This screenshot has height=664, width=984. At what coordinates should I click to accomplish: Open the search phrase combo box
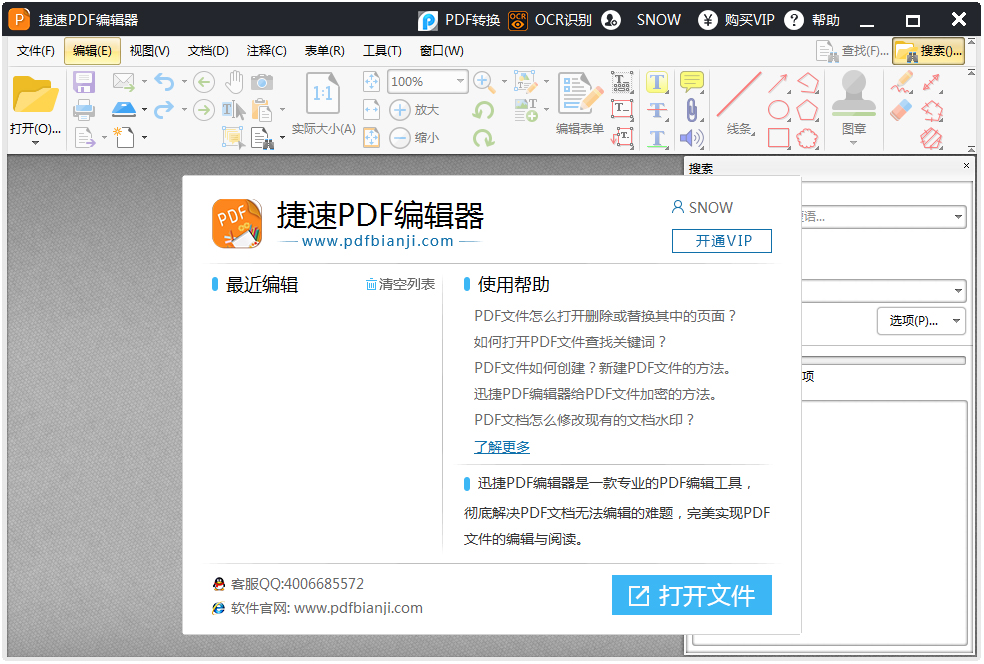884,217
